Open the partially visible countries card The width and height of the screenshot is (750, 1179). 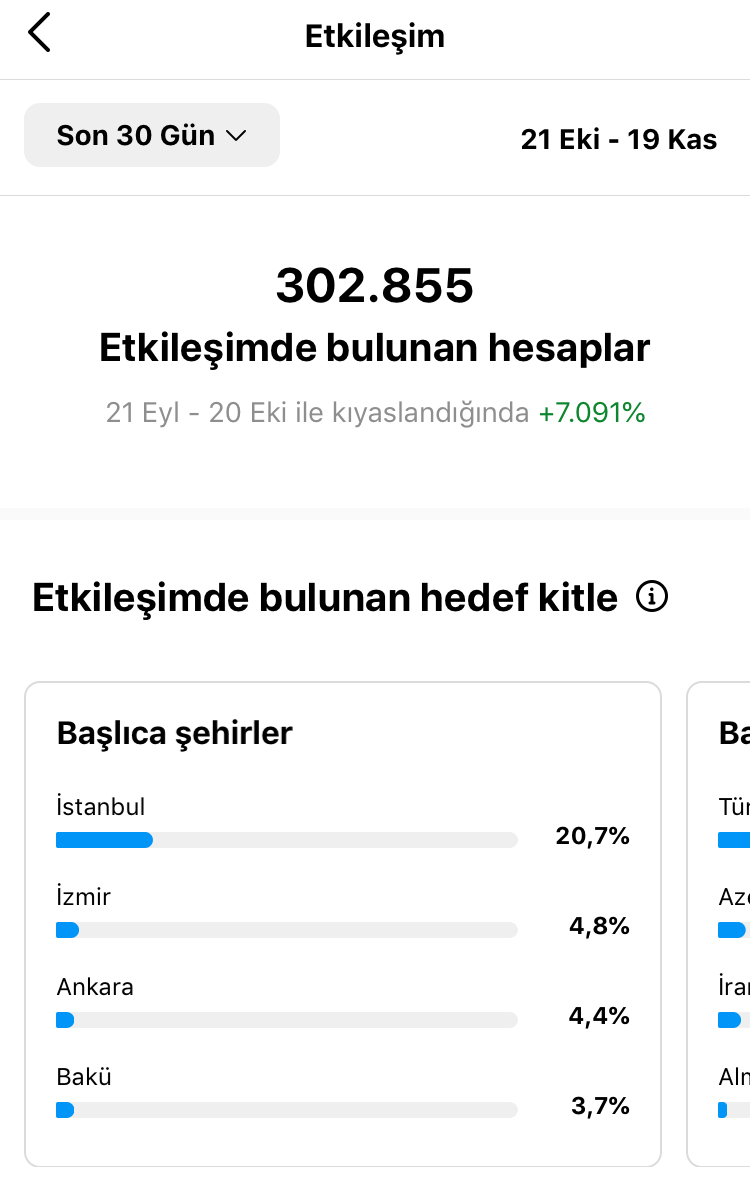tap(719, 924)
